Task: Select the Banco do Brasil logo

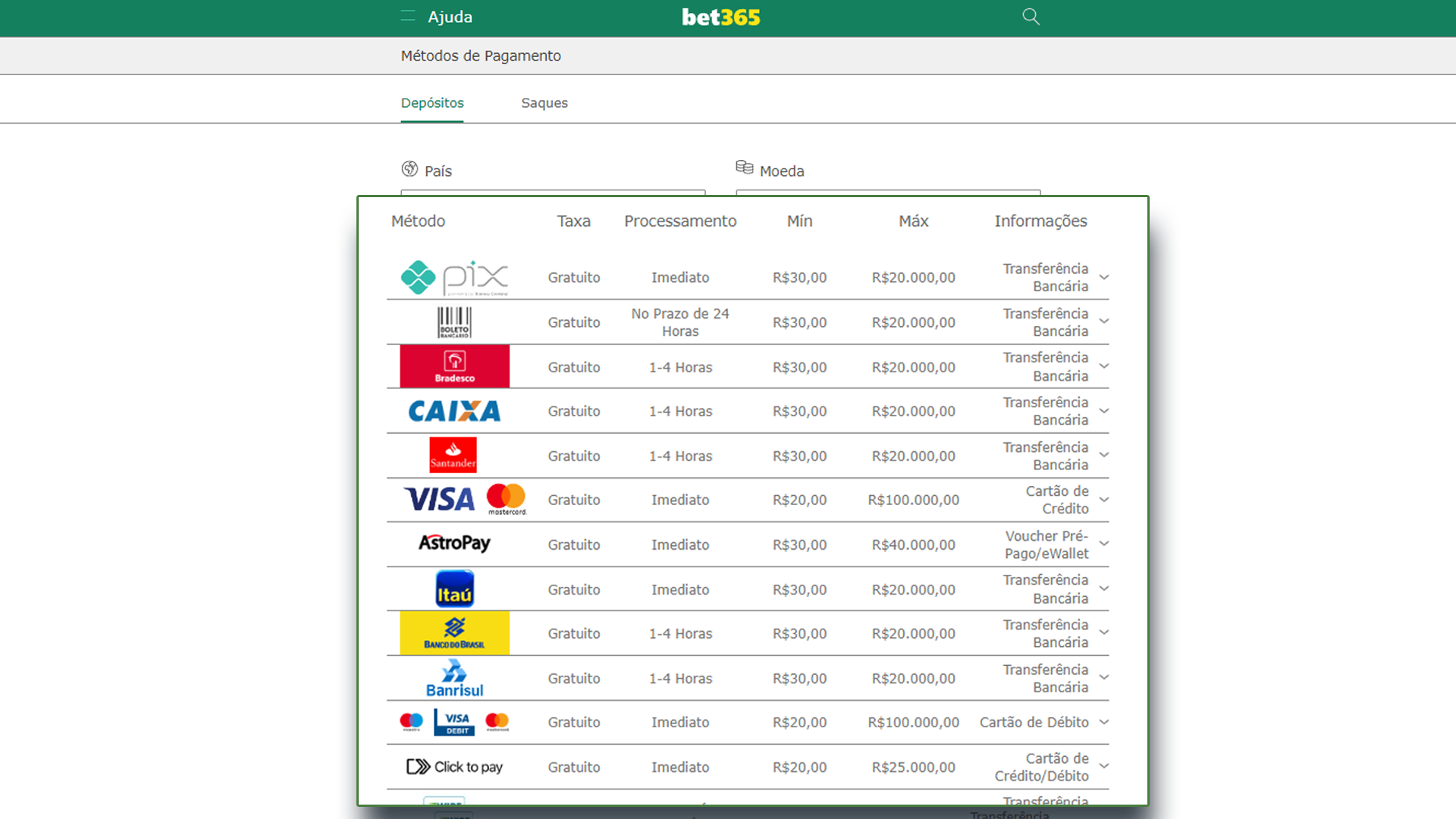Action: click(454, 633)
